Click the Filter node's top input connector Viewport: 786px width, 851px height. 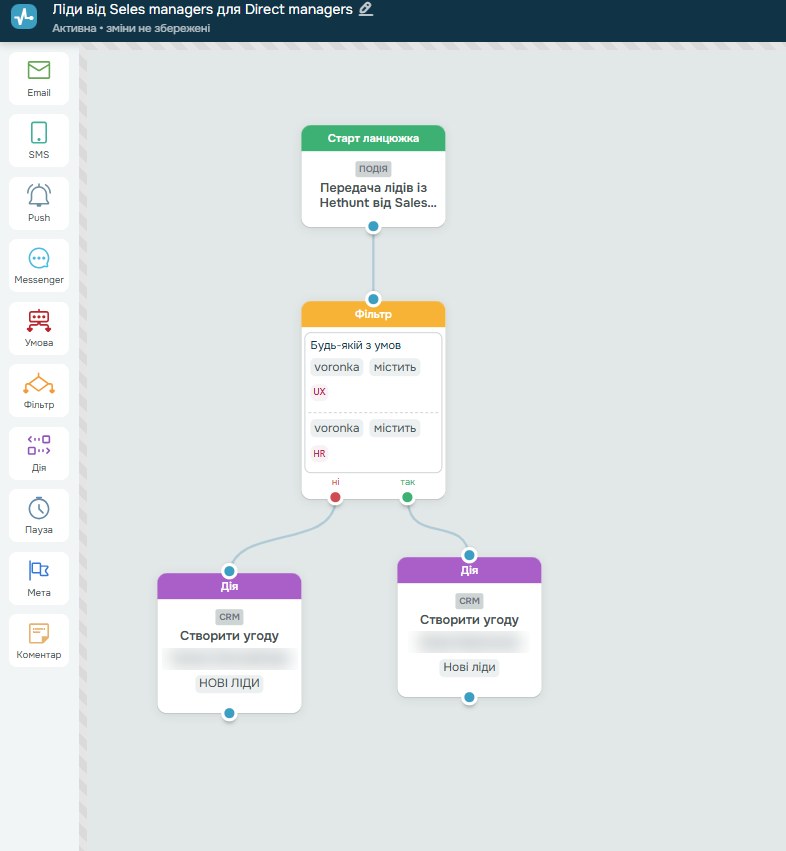[x=373, y=299]
